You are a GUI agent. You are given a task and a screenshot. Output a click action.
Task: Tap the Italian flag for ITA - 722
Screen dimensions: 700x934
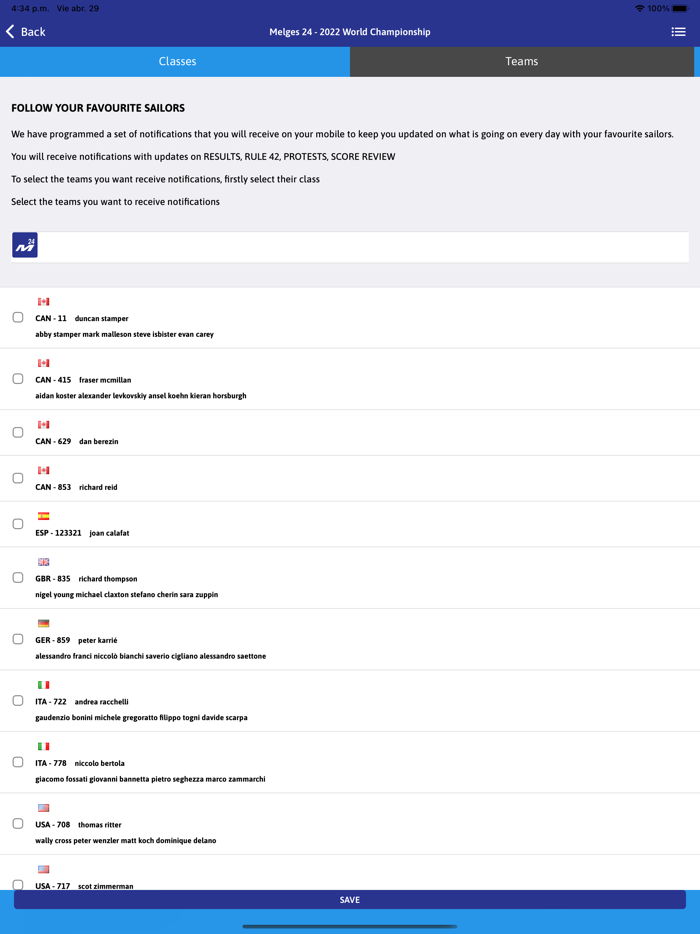pos(43,685)
